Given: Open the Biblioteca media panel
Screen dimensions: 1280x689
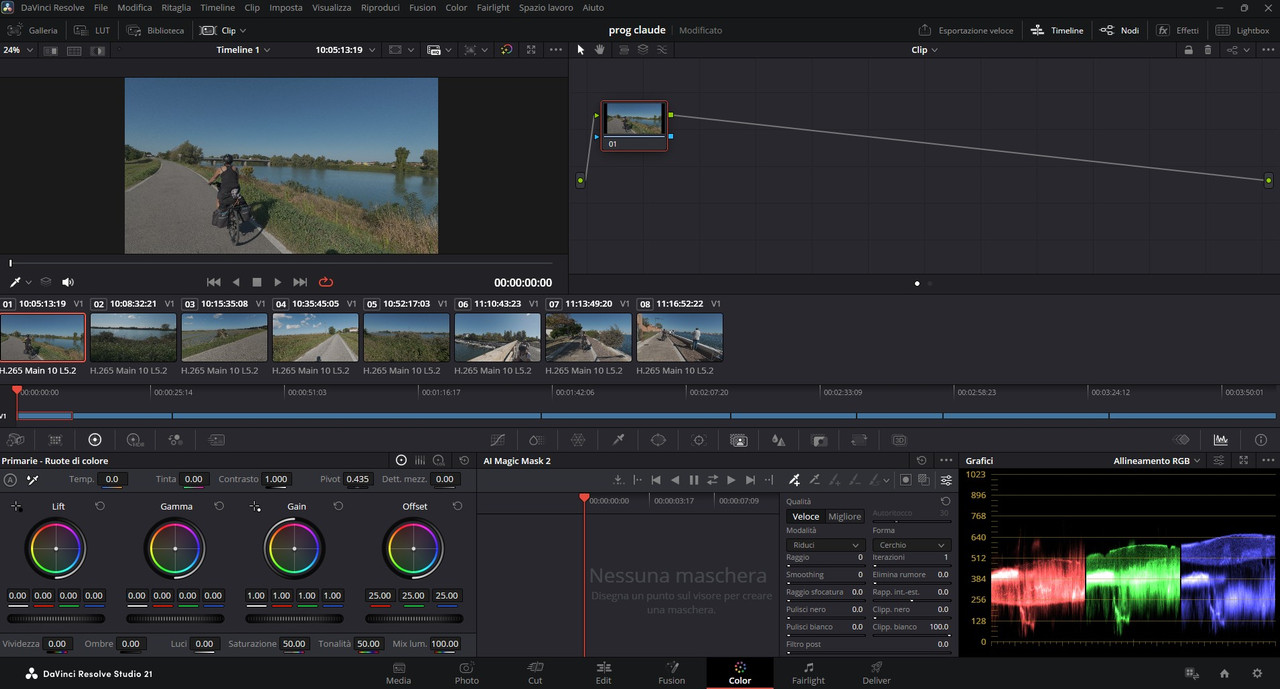Looking at the screenshot, I should (x=155, y=30).
